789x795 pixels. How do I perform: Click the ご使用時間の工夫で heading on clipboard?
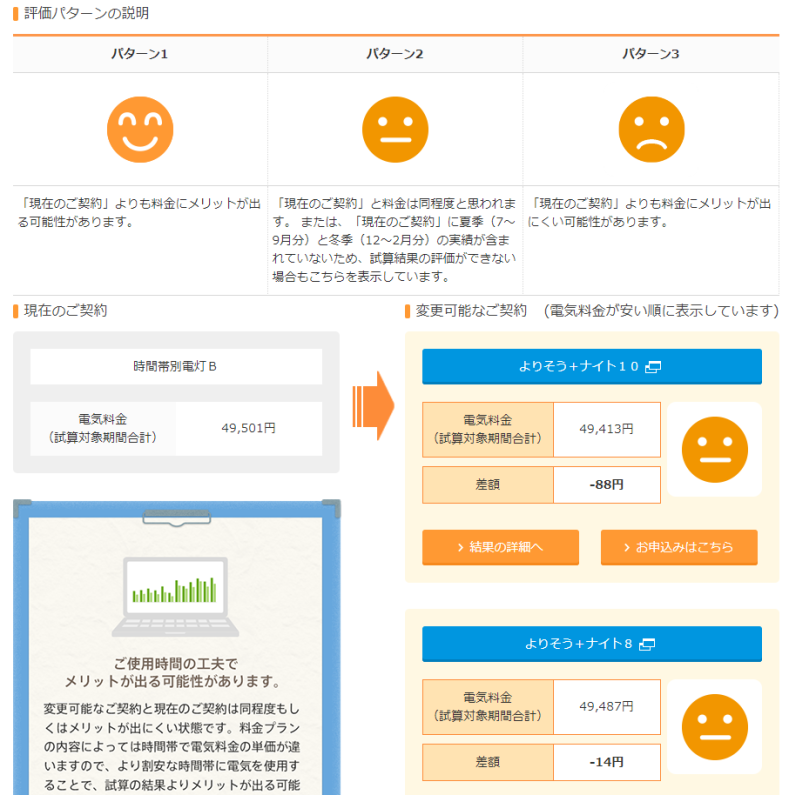175,664
